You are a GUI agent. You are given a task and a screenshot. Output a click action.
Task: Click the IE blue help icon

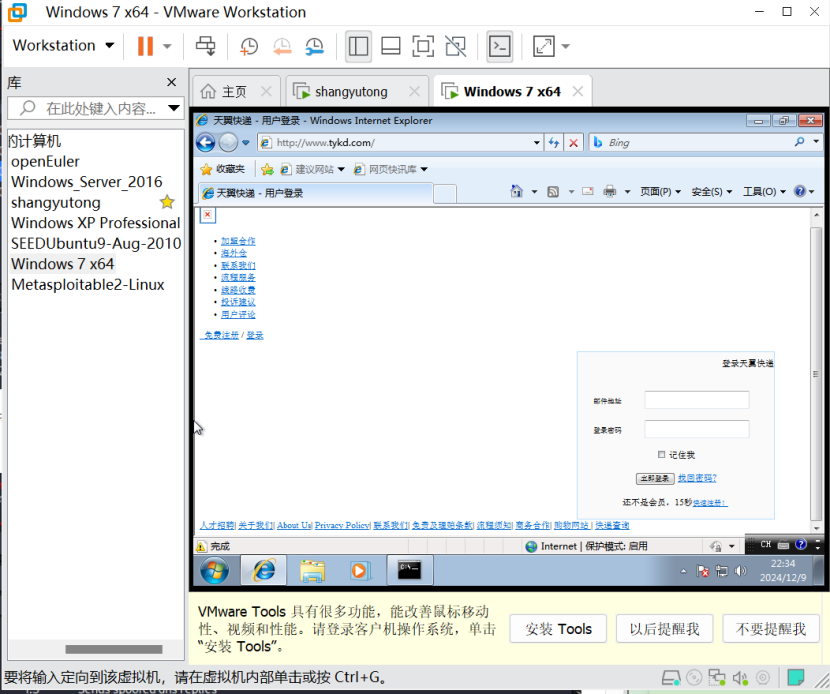coord(800,191)
